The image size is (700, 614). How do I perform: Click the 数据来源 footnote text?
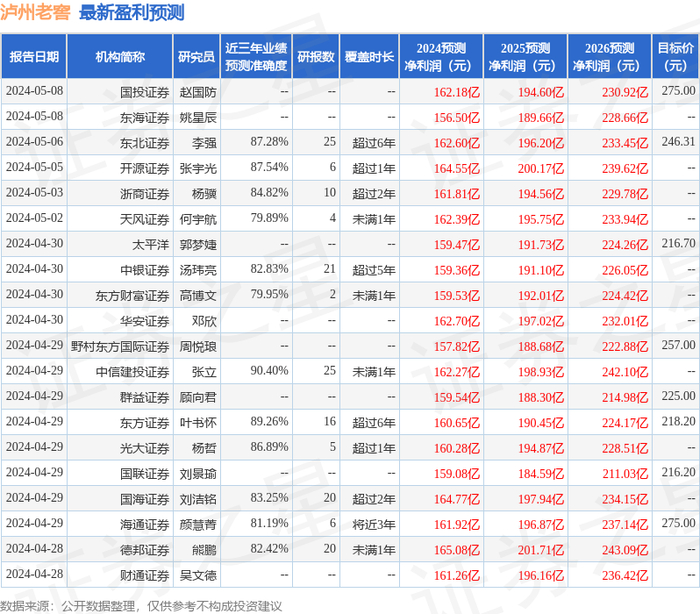[x=141, y=606]
